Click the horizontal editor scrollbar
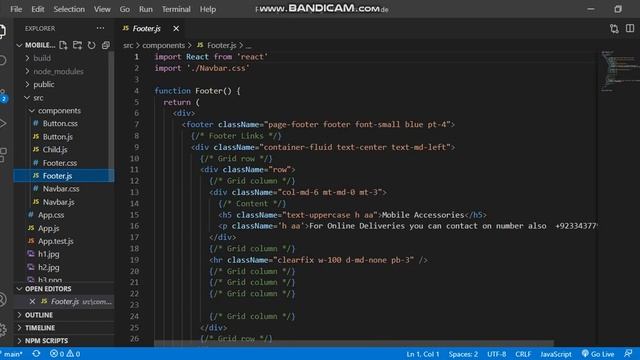Viewport: 640px width, 360px height. (x=353, y=343)
